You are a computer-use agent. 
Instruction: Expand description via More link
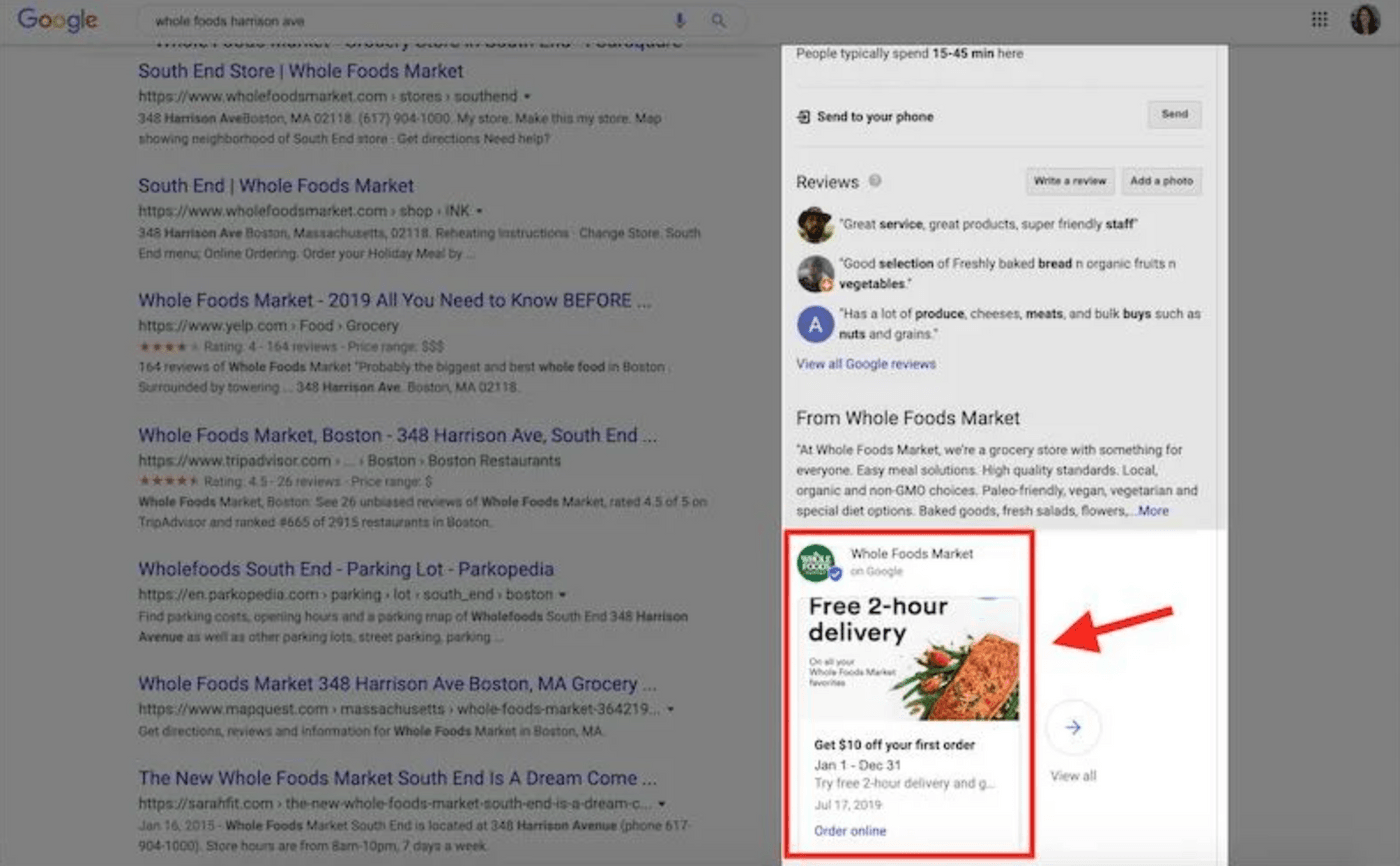point(1153,511)
